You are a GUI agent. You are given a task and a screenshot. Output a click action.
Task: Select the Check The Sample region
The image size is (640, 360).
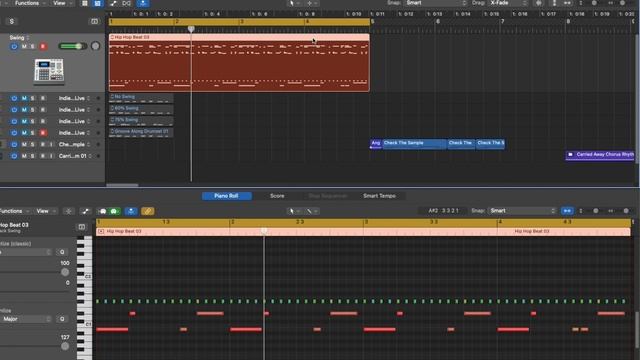click(414, 144)
